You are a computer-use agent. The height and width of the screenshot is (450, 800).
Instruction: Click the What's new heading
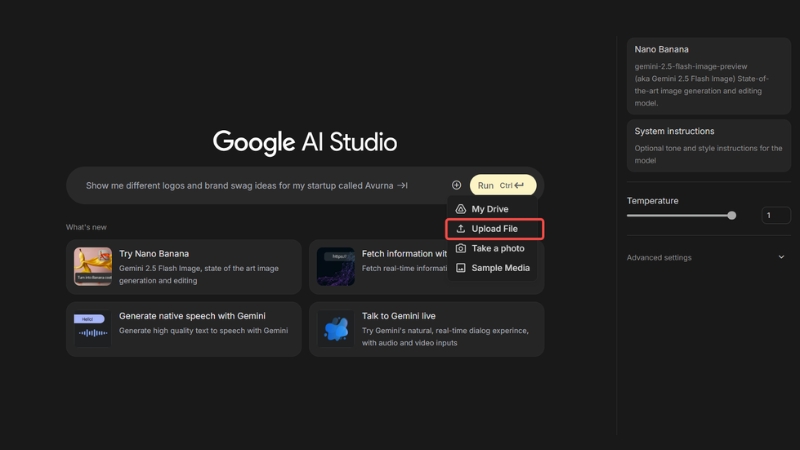pyautogui.click(x=86, y=227)
